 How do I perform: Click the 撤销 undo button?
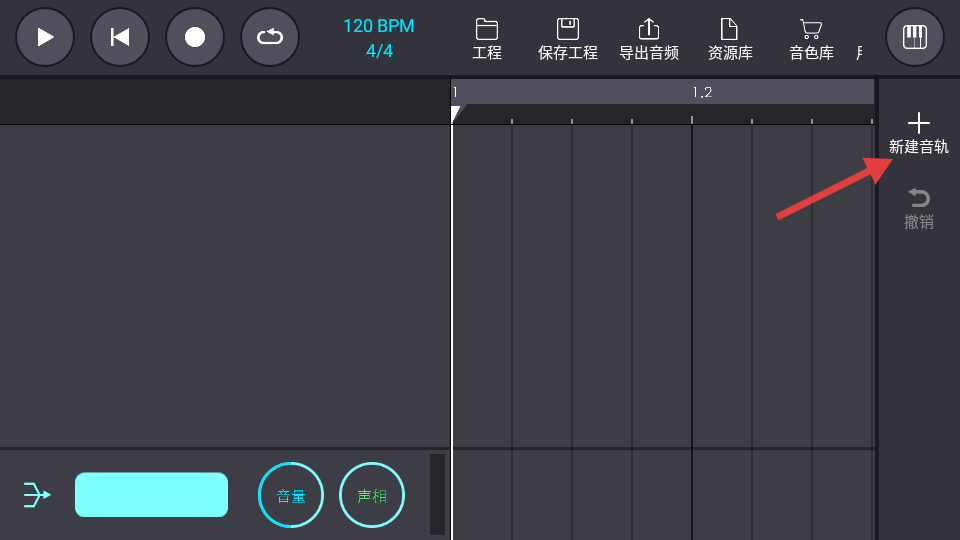[918, 209]
